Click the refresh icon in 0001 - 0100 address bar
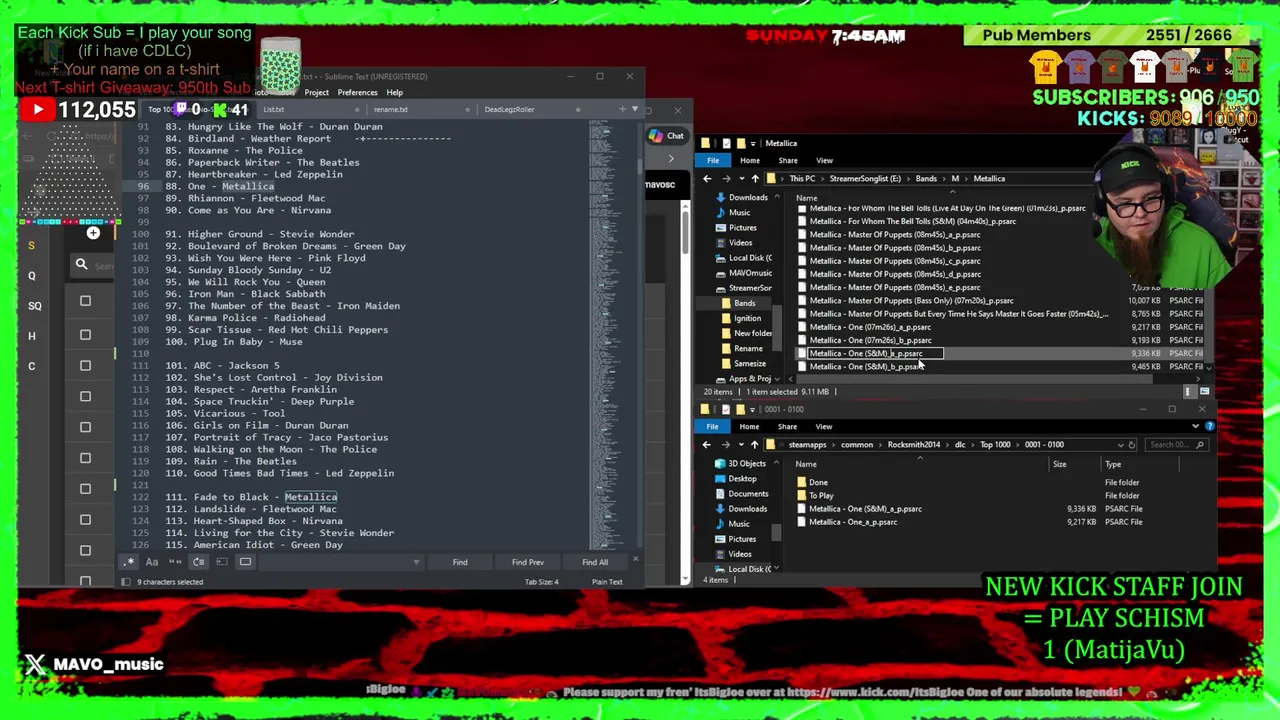The image size is (1280, 720). coord(1132,444)
